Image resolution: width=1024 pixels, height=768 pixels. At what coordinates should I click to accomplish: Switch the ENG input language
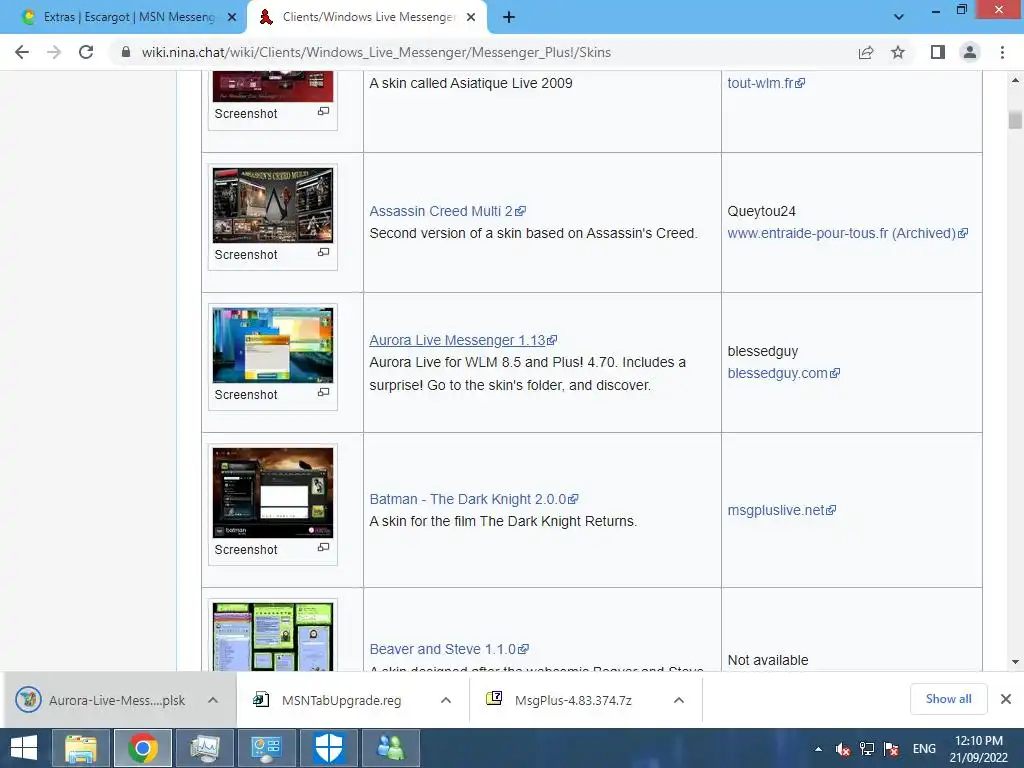[x=924, y=748]
